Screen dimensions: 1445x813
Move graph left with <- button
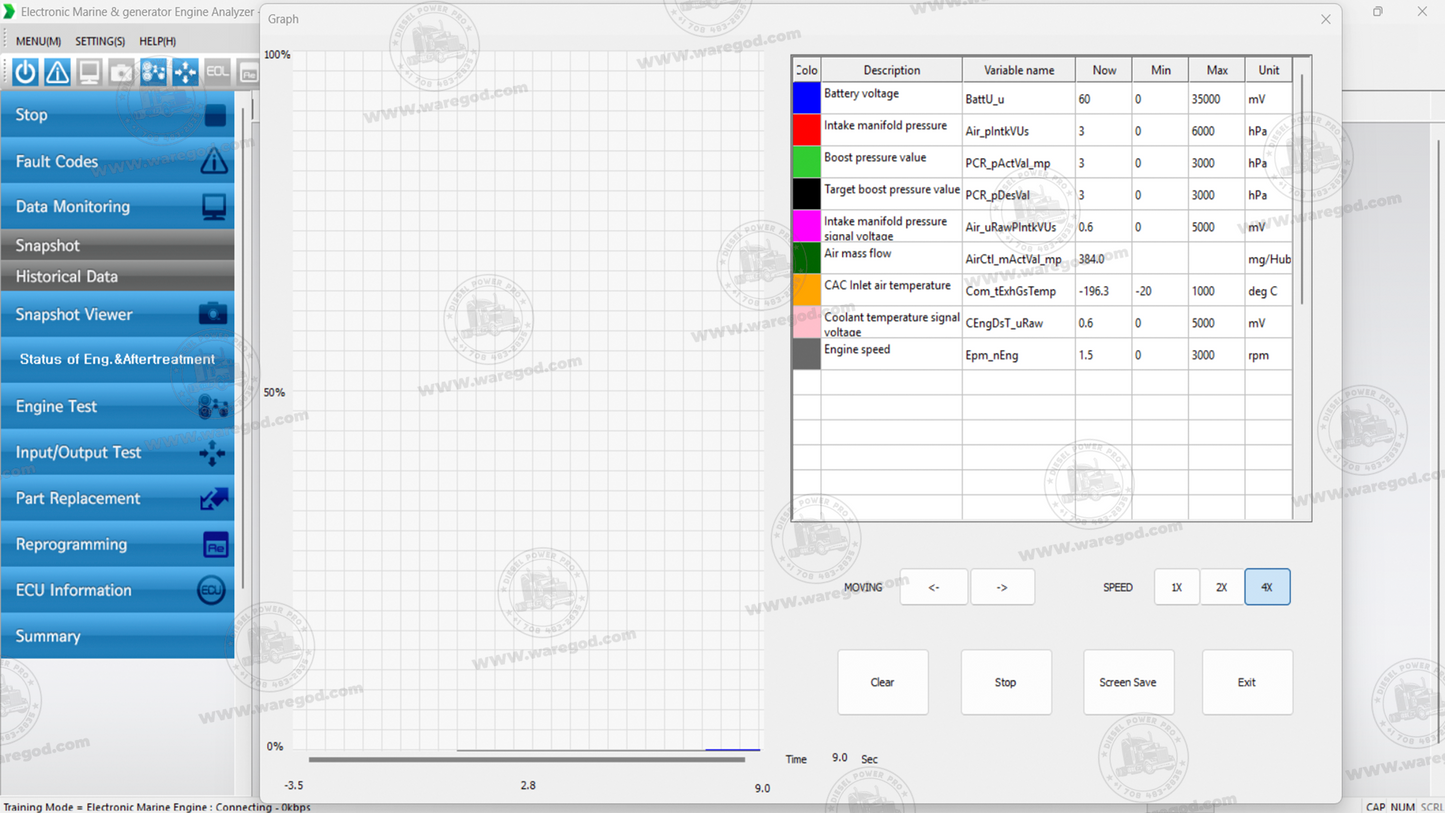pos(933,587)
